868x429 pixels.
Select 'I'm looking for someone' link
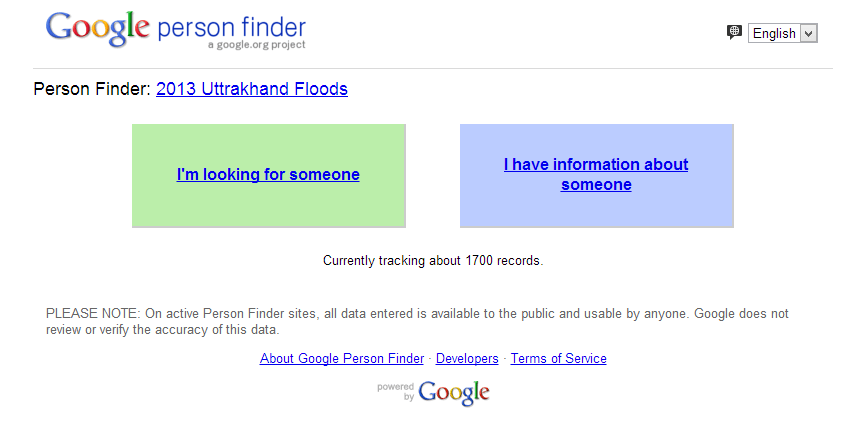268,174
